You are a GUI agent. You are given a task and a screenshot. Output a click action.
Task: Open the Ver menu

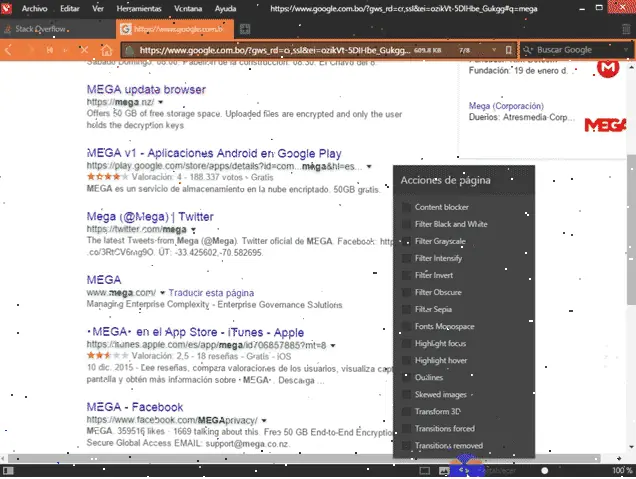tap(98, 9)
